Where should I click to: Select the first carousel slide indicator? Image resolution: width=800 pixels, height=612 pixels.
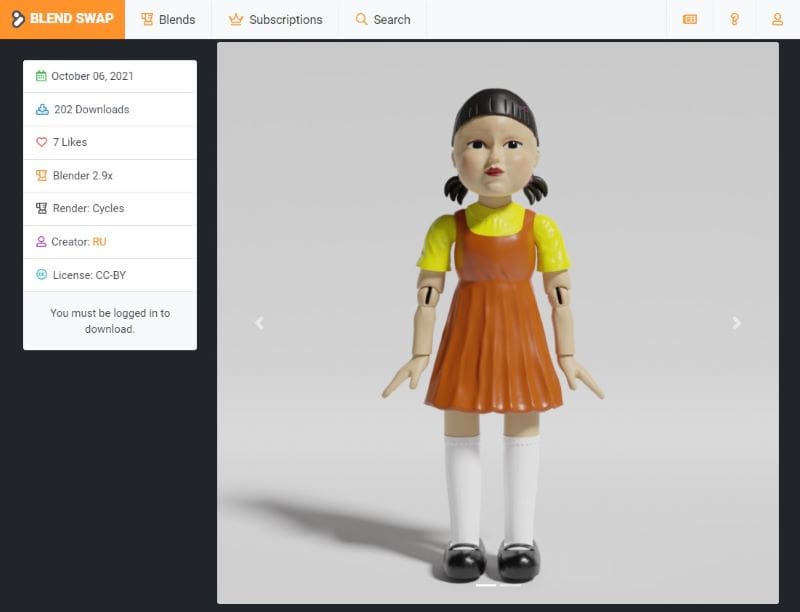point(486,585)
